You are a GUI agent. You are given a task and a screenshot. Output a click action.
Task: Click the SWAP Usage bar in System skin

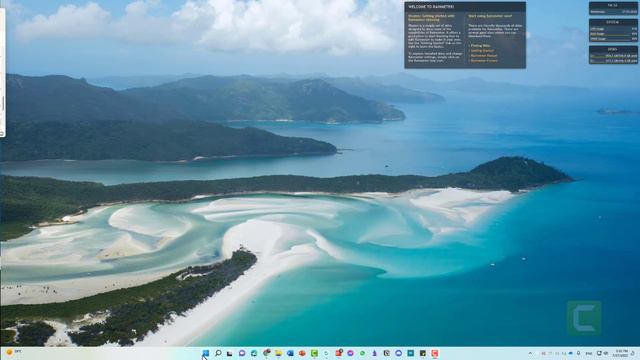613,39
